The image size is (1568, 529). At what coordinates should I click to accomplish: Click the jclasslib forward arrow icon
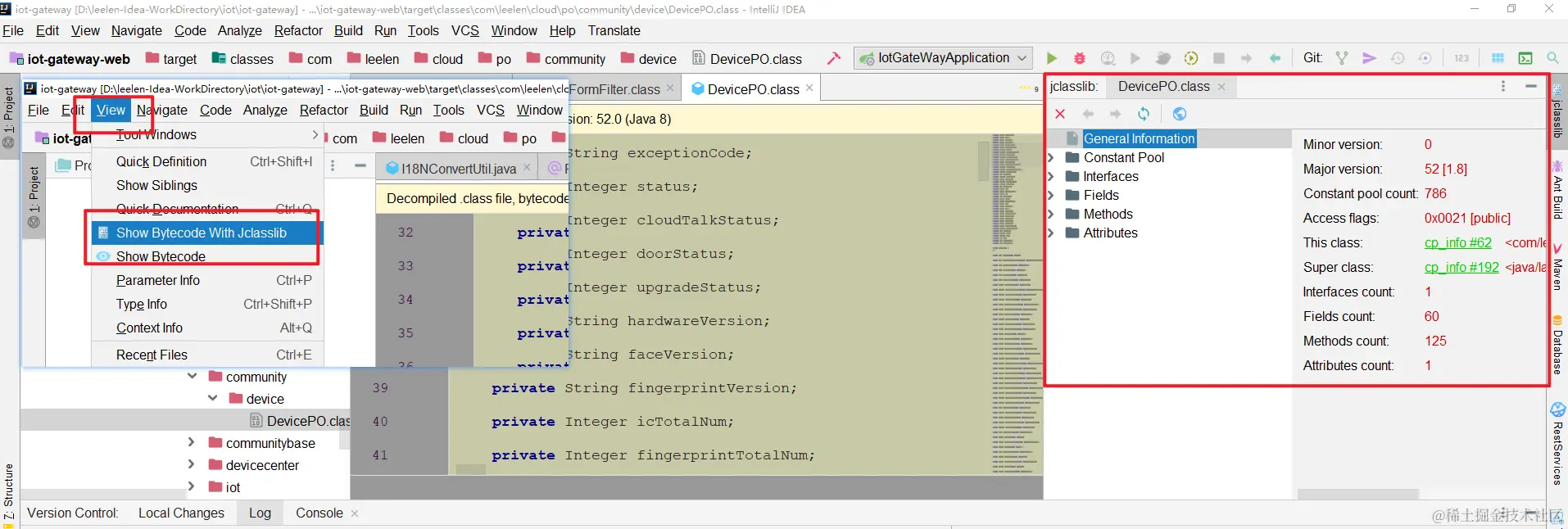click(1115, 114)
